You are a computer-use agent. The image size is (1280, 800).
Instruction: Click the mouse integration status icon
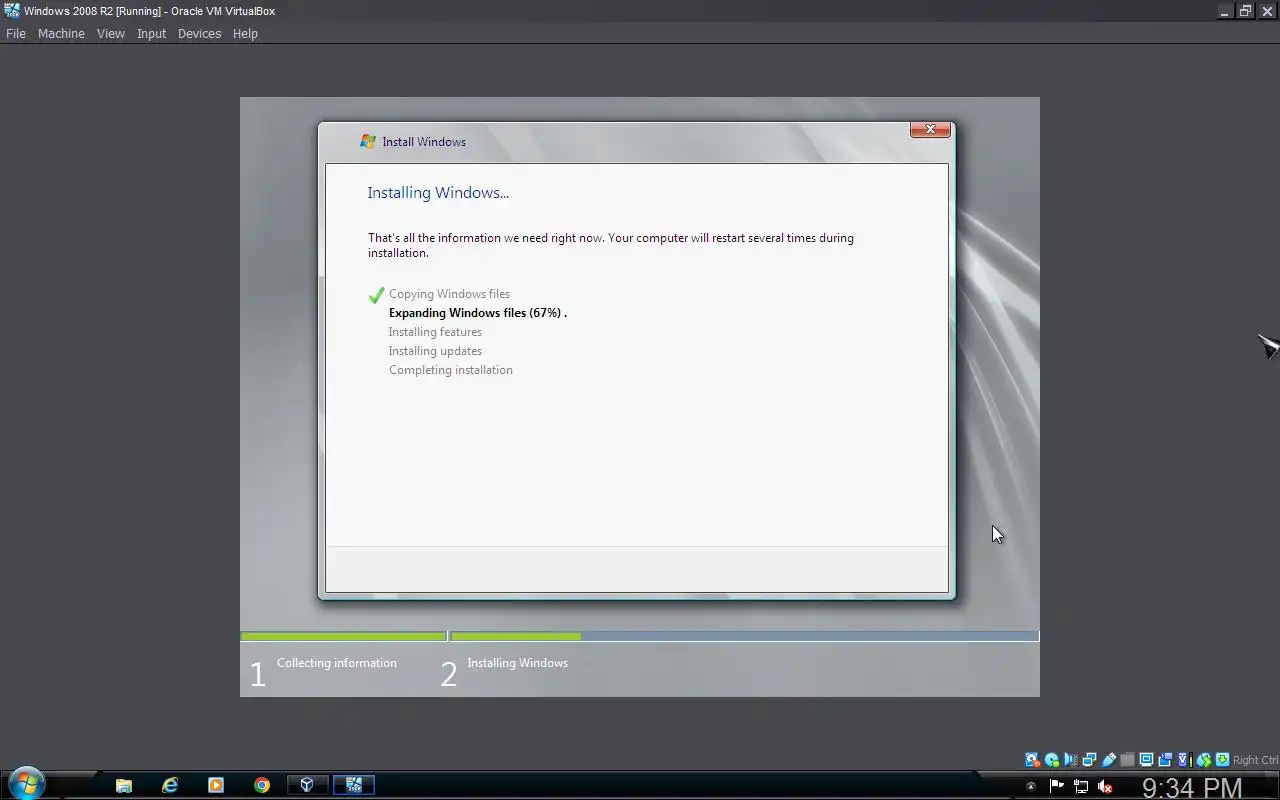pos(1204,760)
